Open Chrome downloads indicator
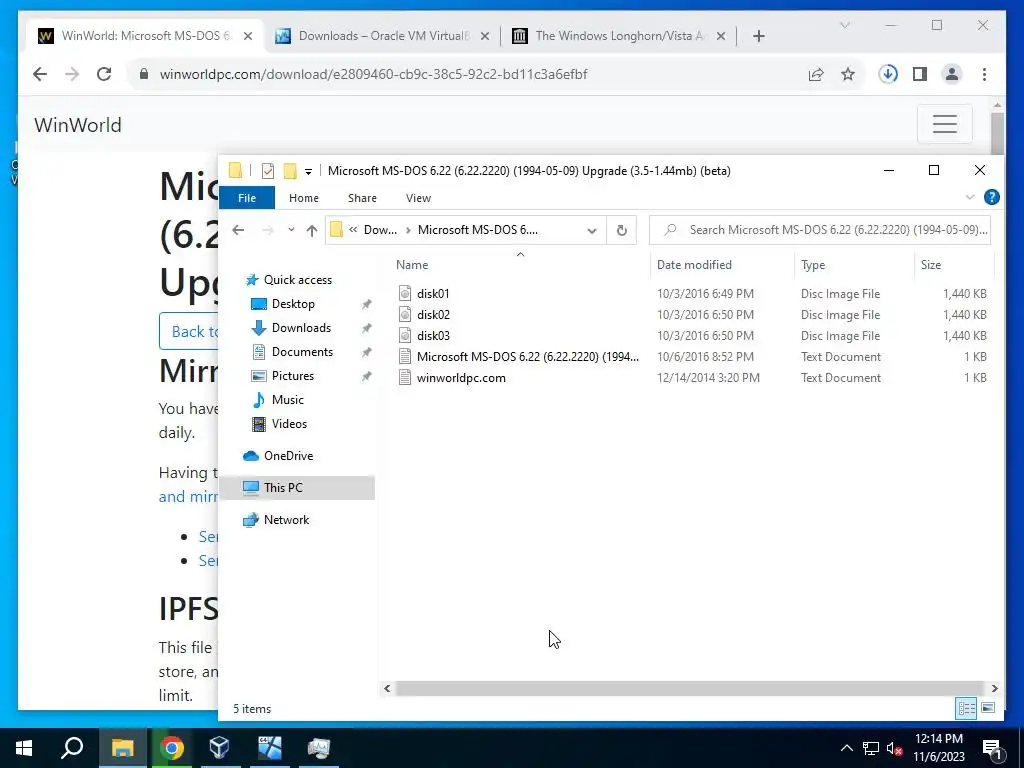 888,74
